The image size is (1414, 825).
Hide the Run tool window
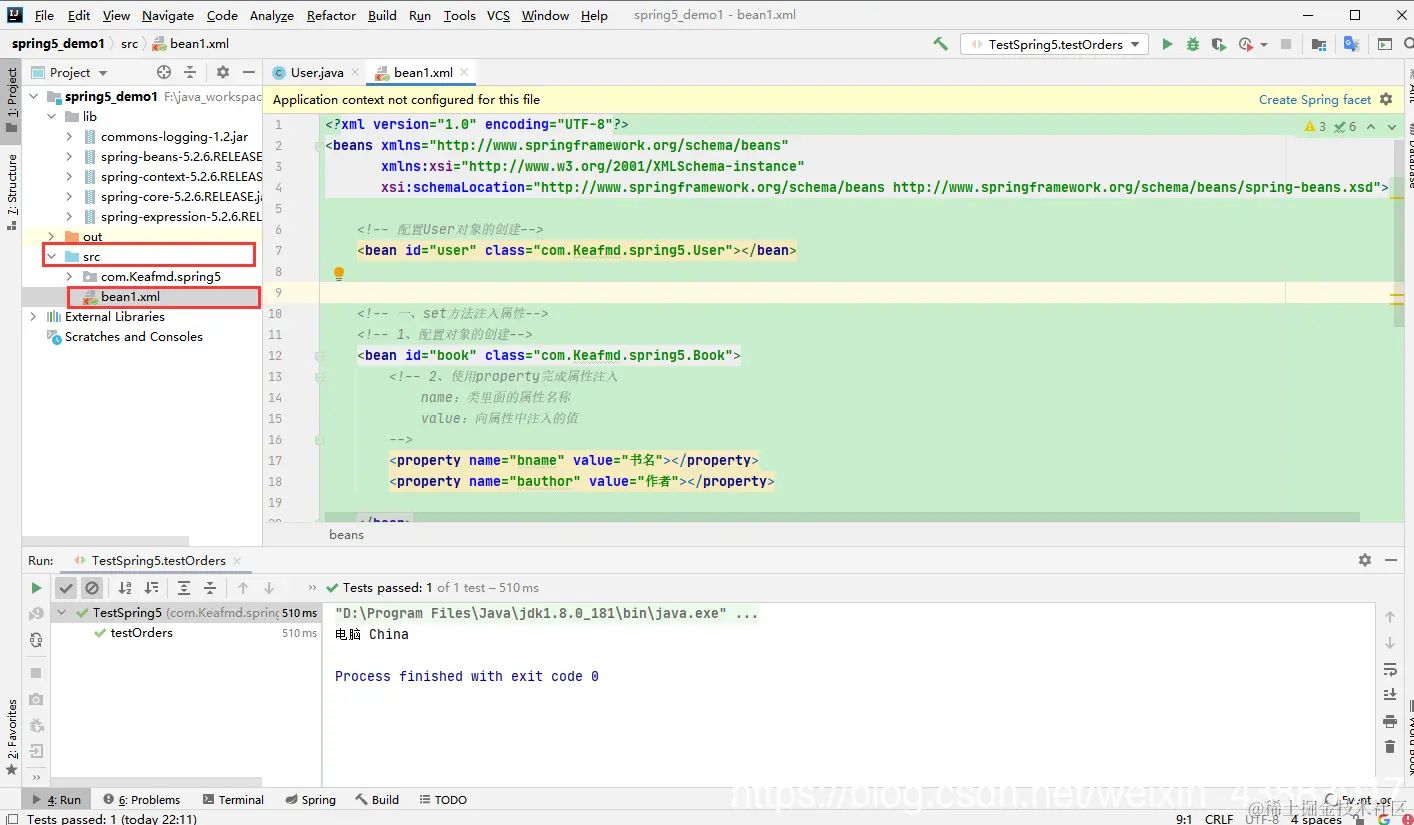click(1391, 560)
